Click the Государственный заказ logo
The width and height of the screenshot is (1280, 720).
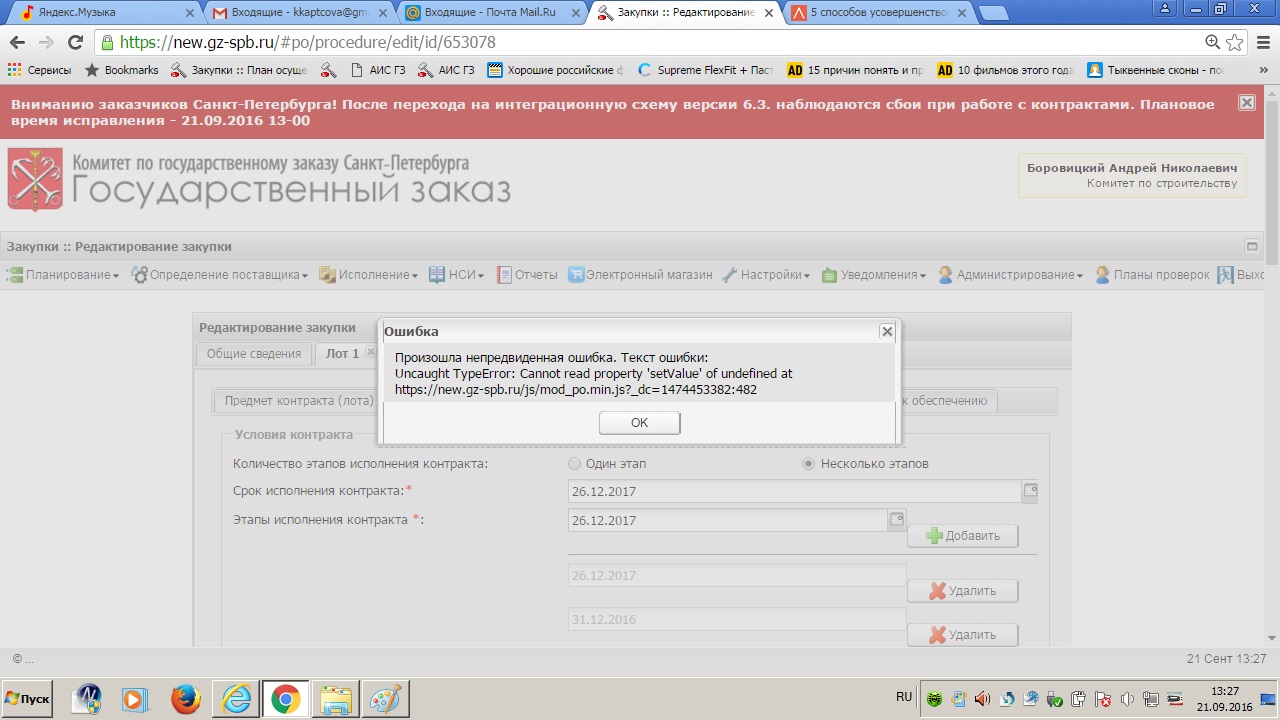click(260, 180)
